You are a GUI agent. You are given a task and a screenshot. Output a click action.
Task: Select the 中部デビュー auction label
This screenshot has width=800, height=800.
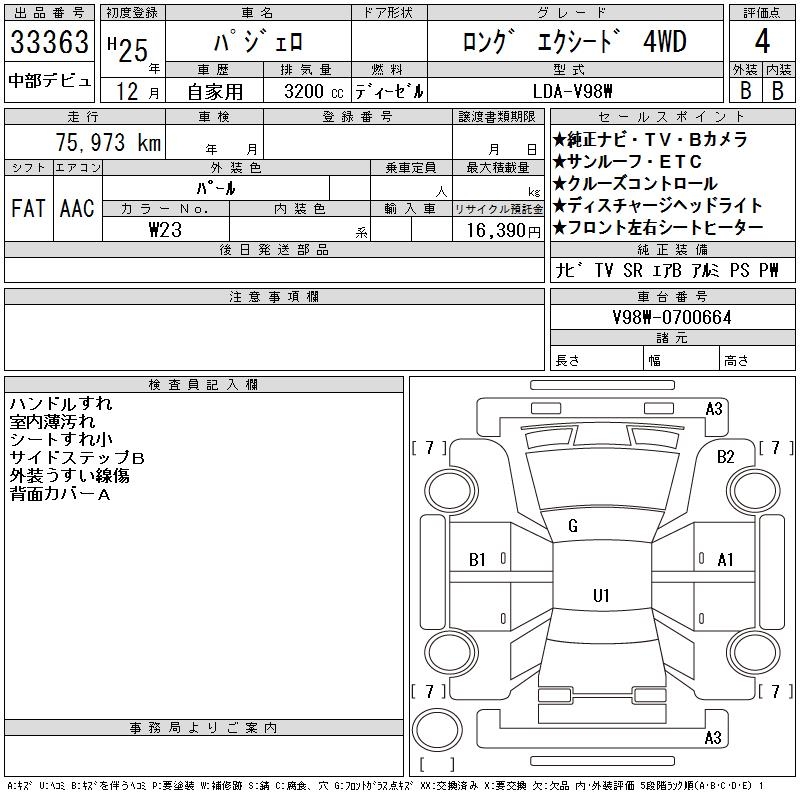click(x=49, y=81)
